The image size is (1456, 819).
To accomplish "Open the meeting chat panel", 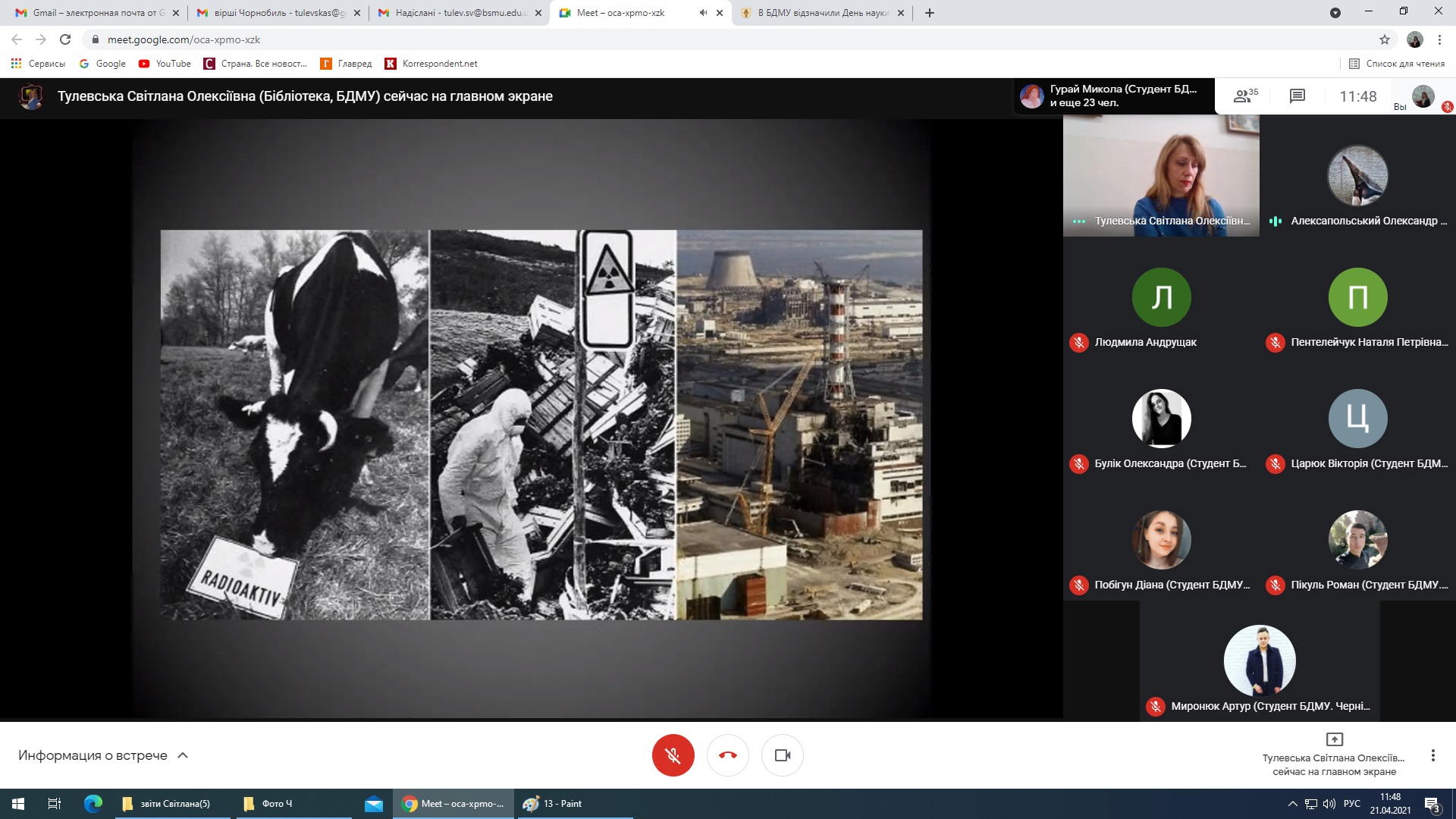I will click(1297, 96).
